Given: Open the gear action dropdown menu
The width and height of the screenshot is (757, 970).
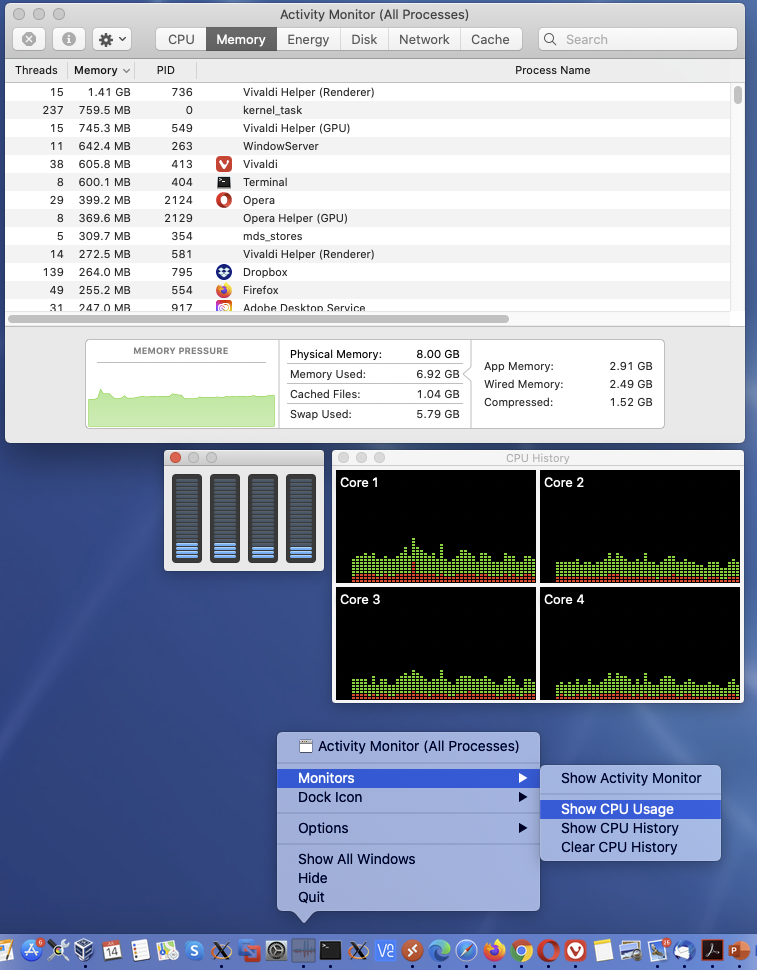Looking at the screenshot, I should (x=111, y=39).
